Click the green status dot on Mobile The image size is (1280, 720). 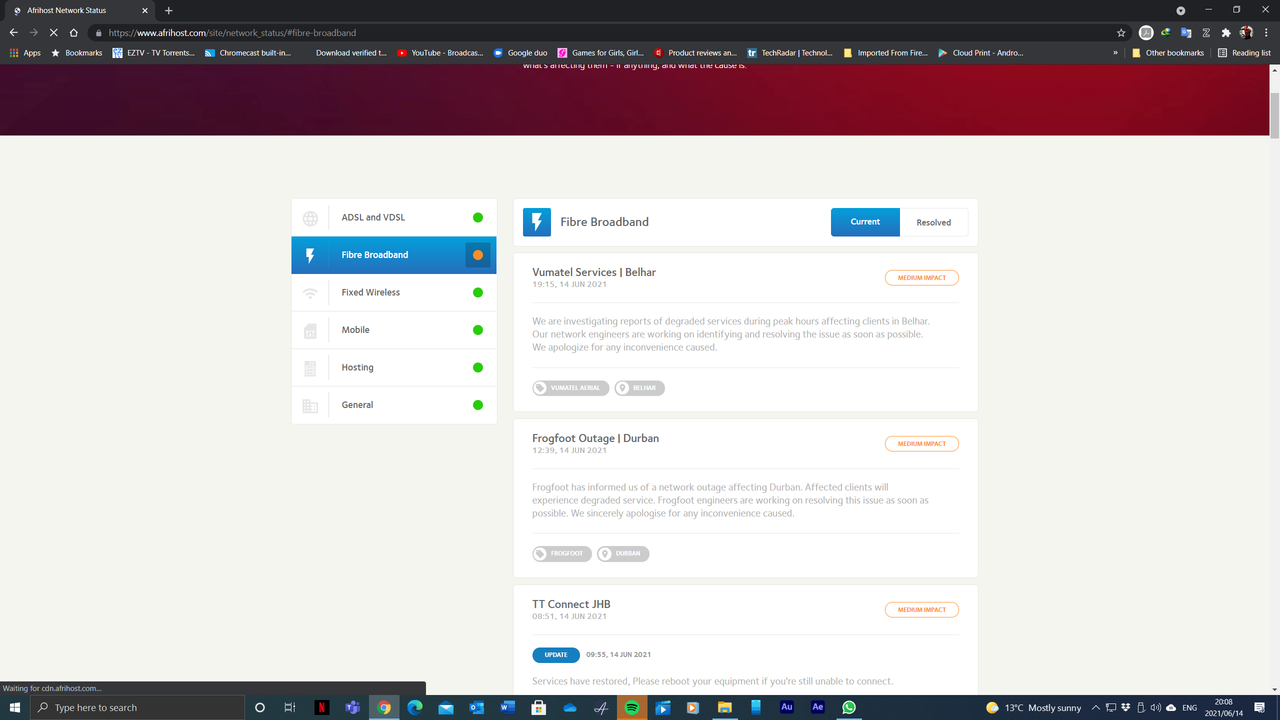(x=478, y=330)
